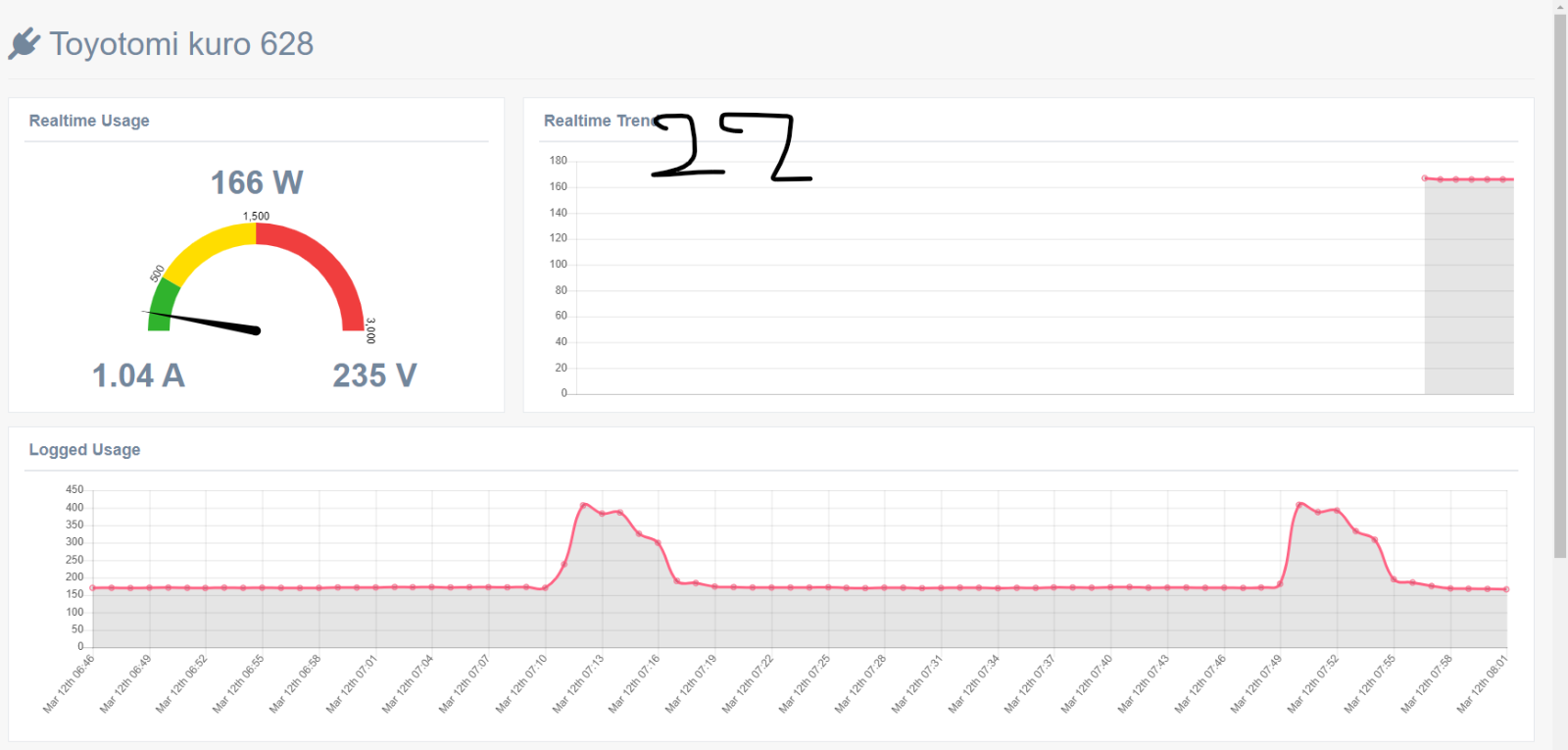The image size is (1568, 750).
Task: Click the 200 y-axis label in Logged Usage
Action: (74, 576)
